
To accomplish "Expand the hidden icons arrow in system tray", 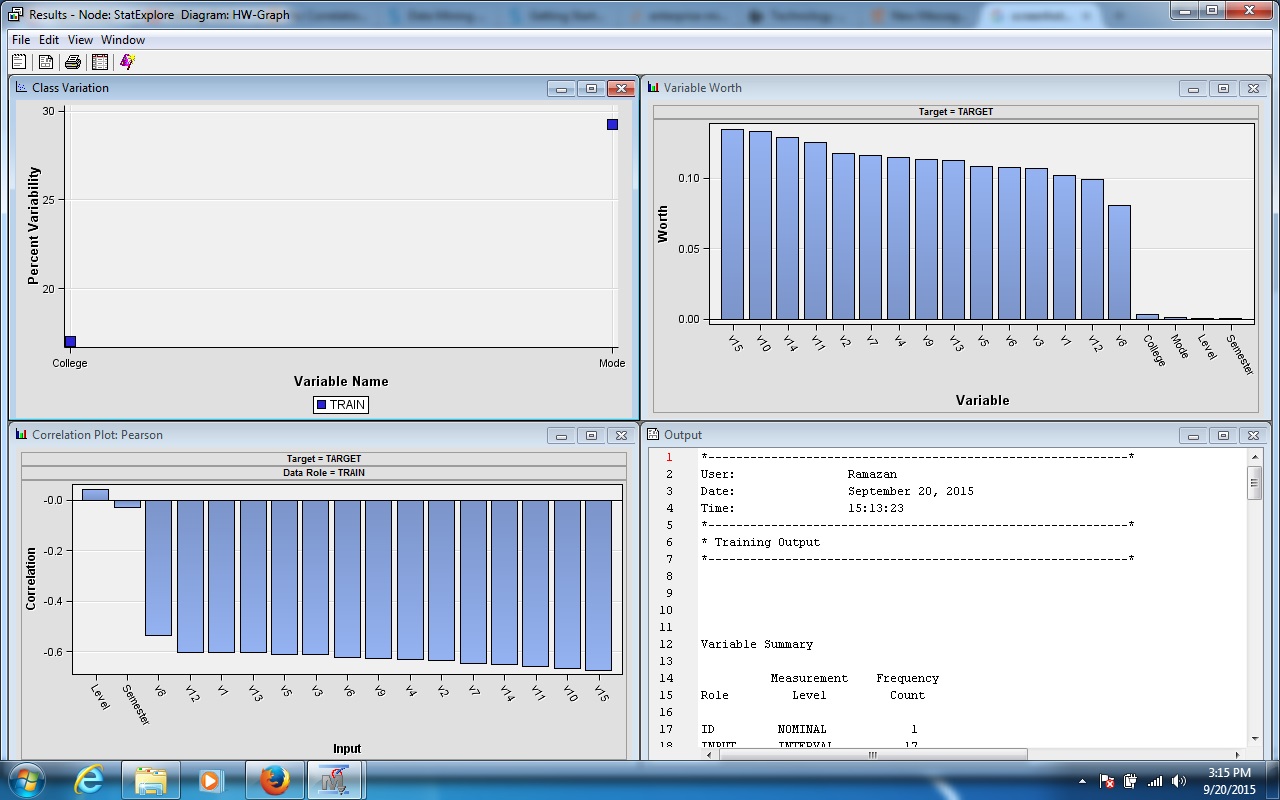I will [1082, 780].
